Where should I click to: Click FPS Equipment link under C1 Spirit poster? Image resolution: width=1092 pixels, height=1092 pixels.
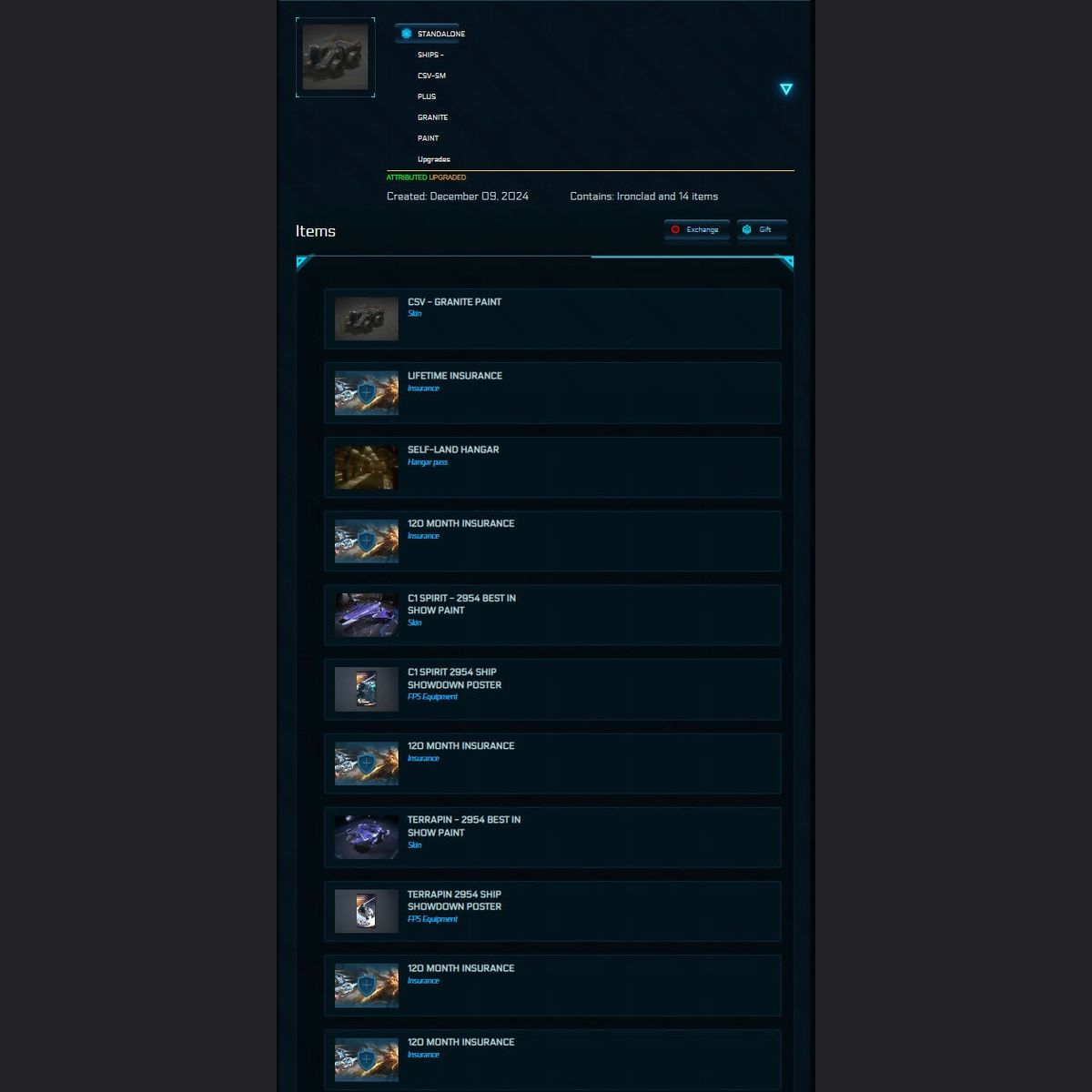433,697
